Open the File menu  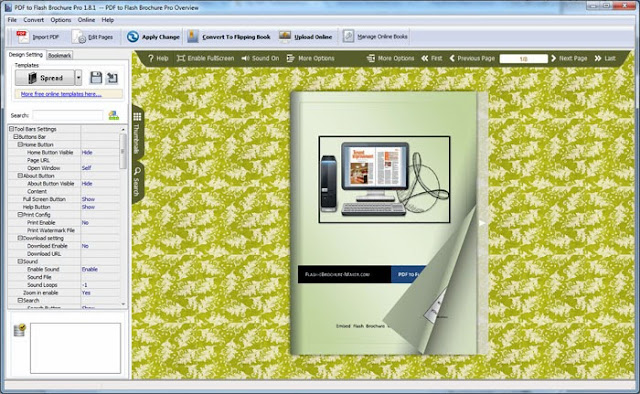(12, 20)
